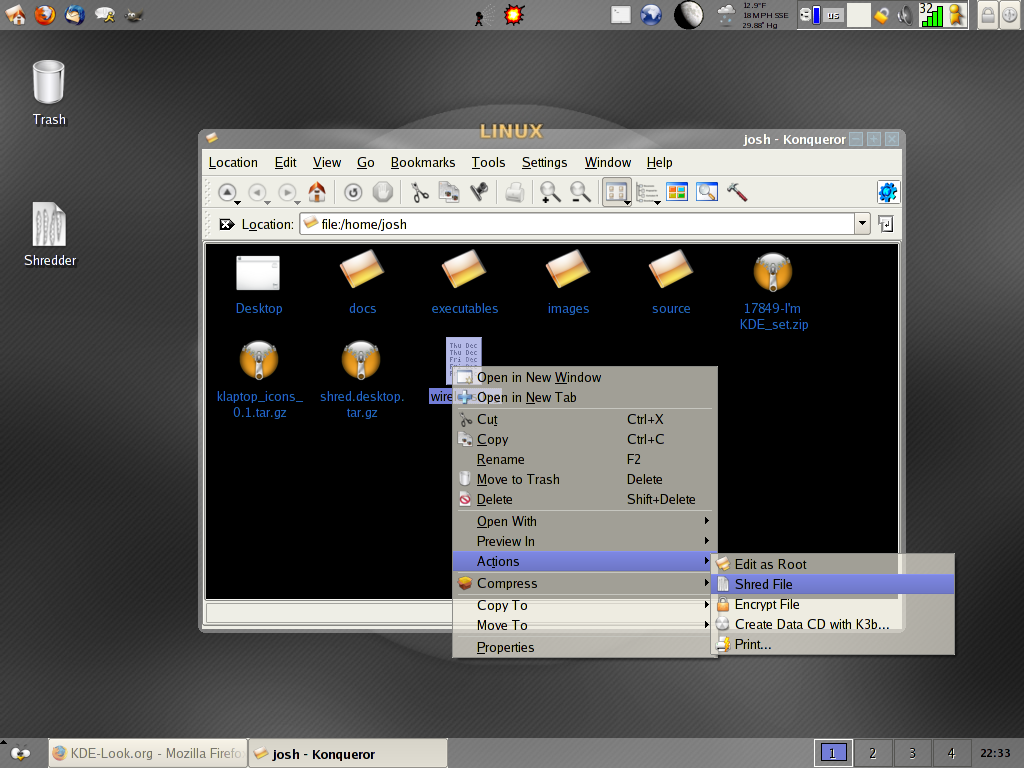Choose Edit as Root in submenu

(833, 564)
